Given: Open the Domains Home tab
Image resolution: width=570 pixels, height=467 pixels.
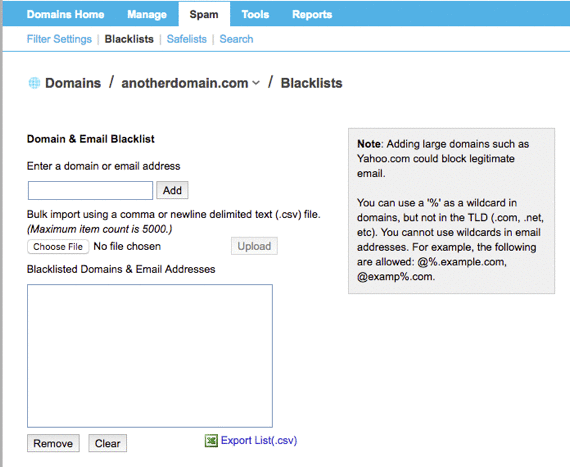Looking at the screenshot, I should coord(65,15).
